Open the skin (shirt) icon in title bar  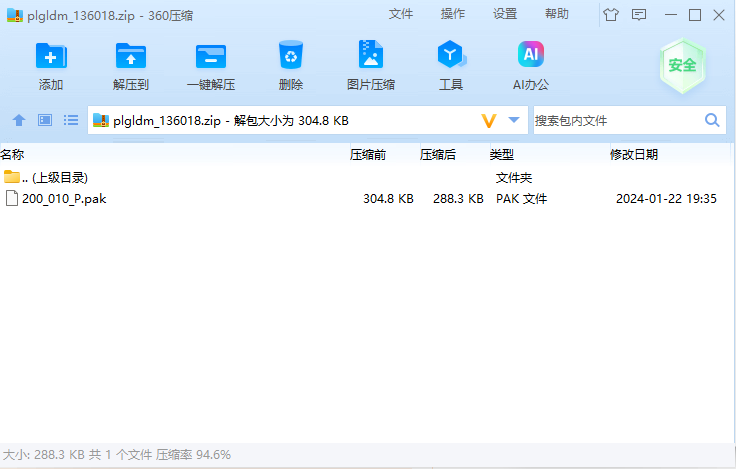(611, 15)
